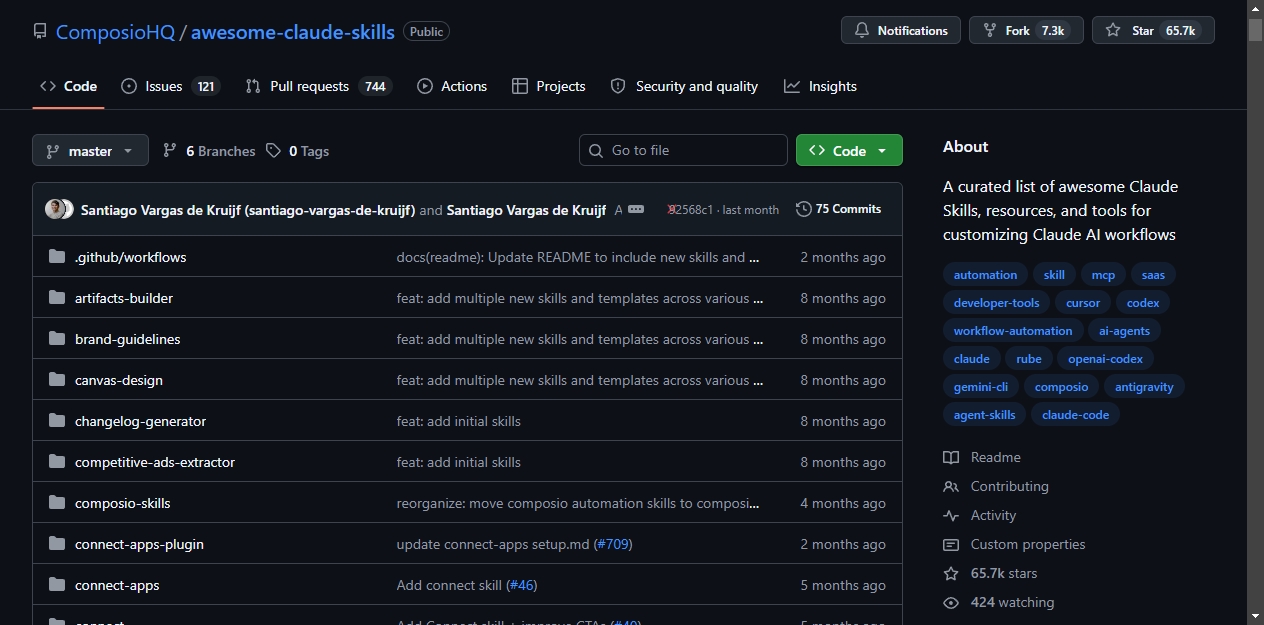Click the failed status icon beside commit hash

(673, 210)
